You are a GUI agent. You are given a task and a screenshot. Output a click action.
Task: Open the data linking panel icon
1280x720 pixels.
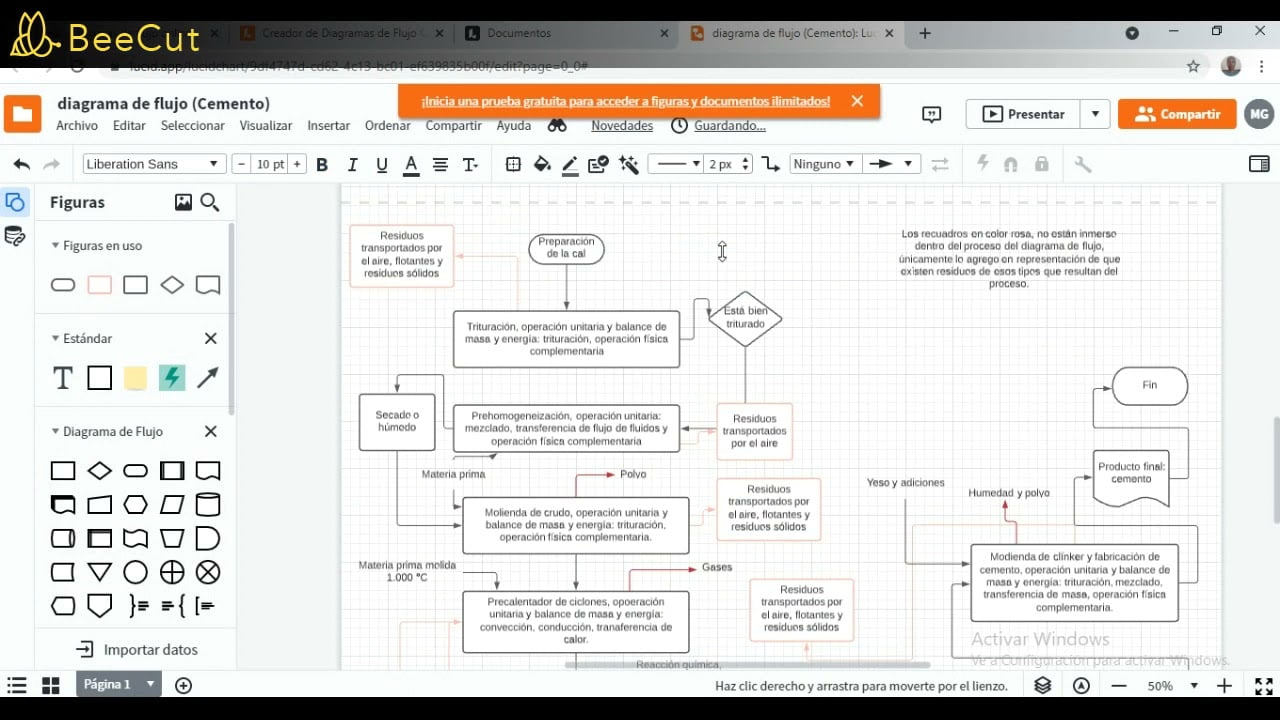point(15,237)
